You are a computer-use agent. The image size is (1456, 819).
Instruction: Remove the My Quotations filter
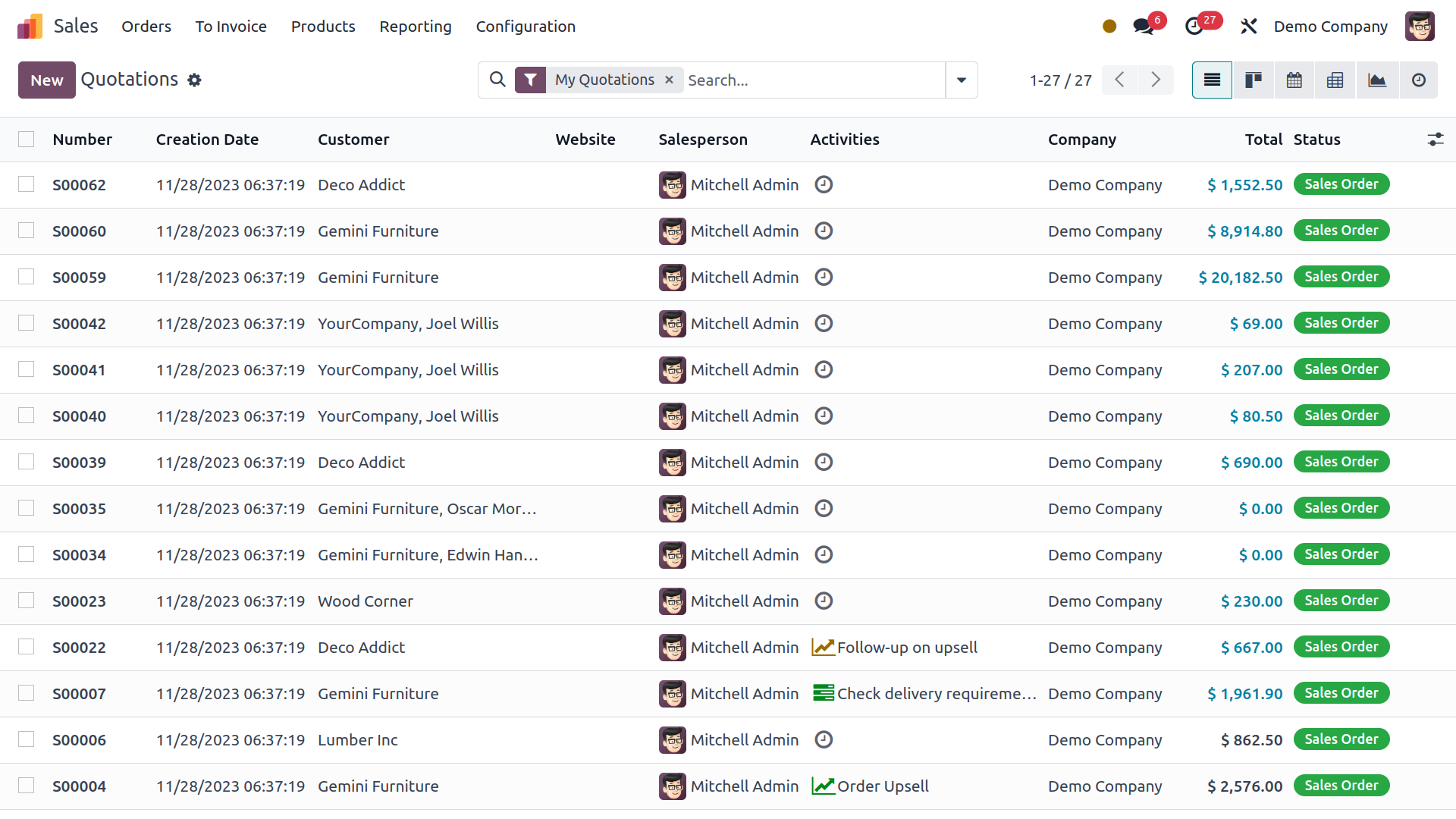coord(669,80)
